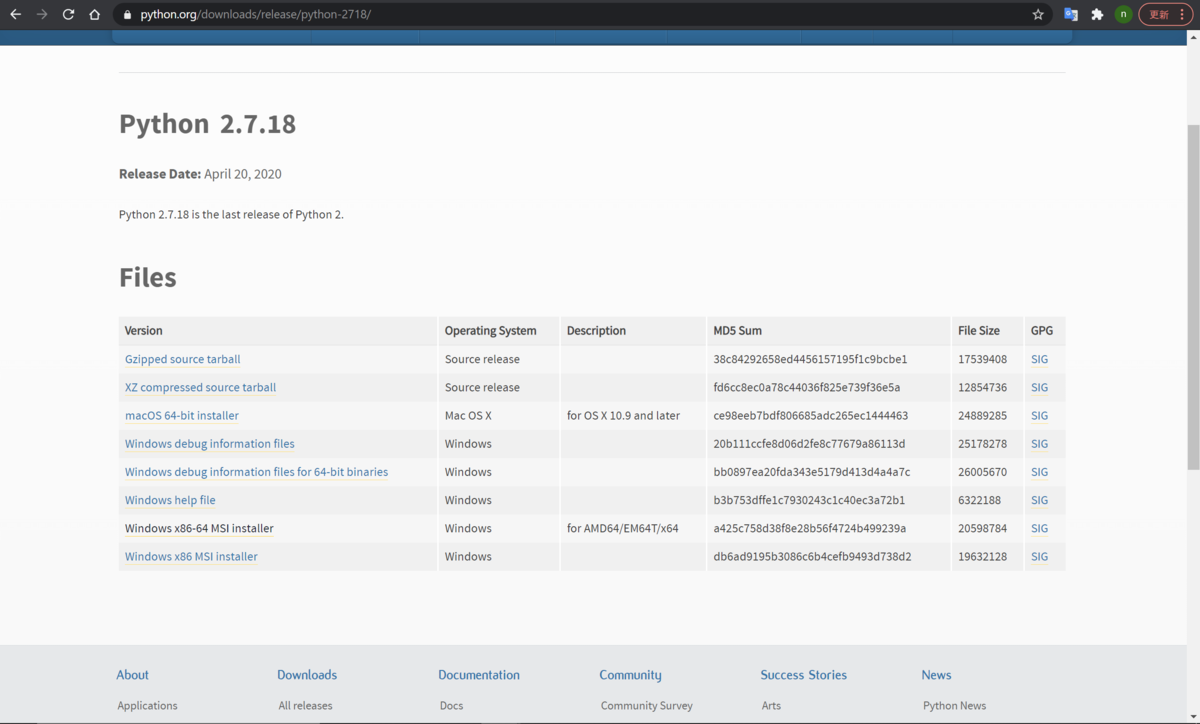1200x724 pixels.
Task: Go back with the browser back arrow
Action: coord(15,14)
